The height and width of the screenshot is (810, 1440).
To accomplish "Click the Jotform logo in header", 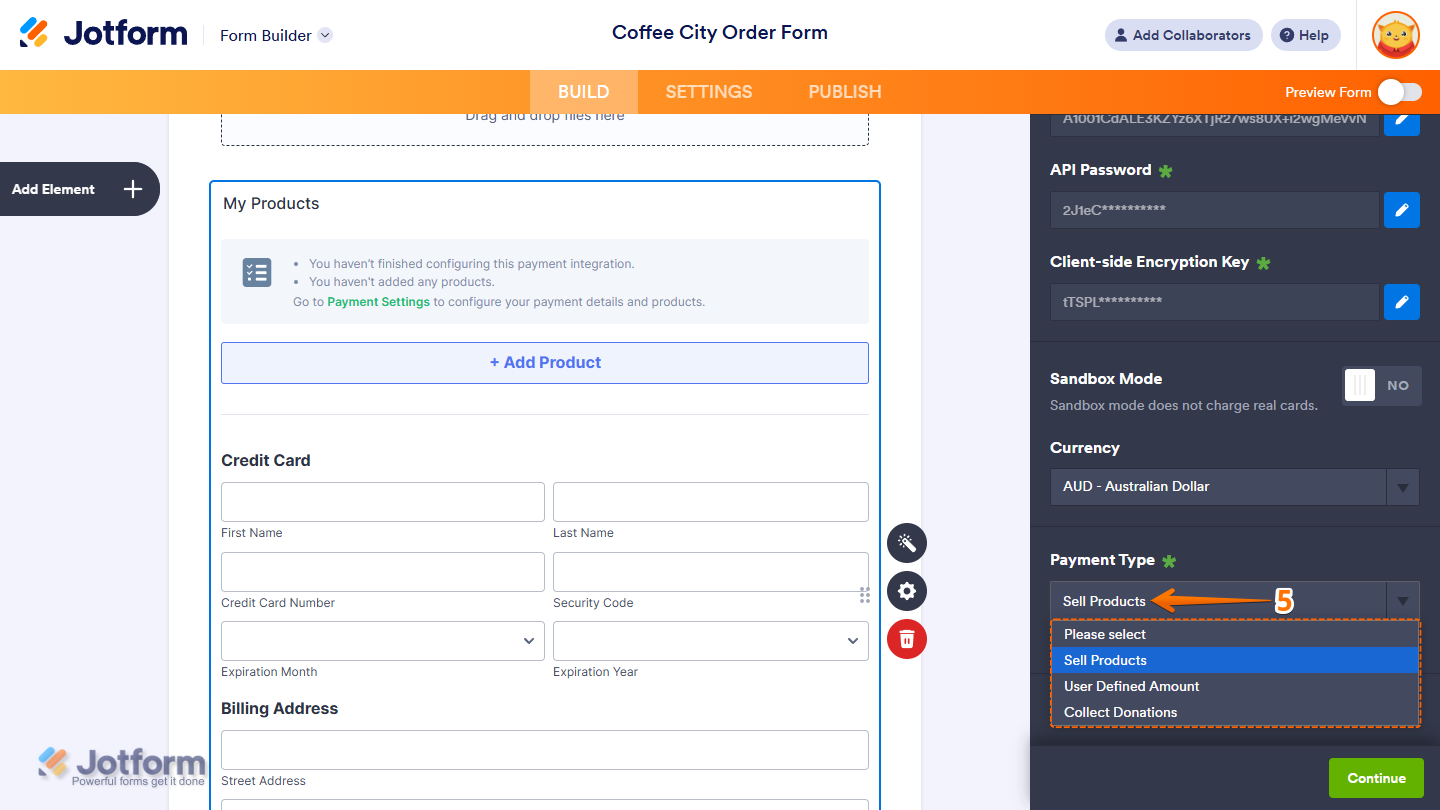I will click(x=104, y=34).
